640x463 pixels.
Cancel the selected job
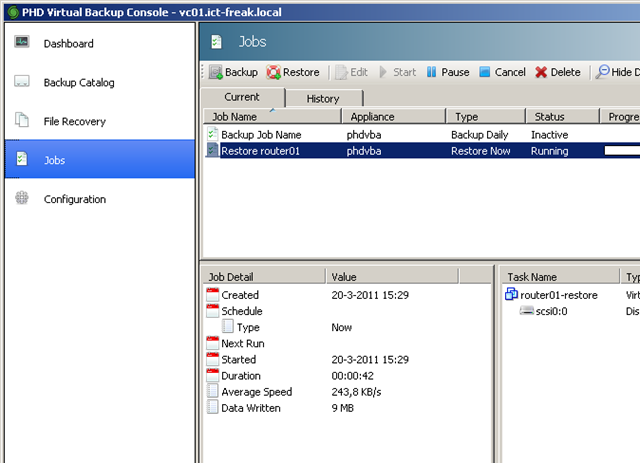(x=502, y=72)
